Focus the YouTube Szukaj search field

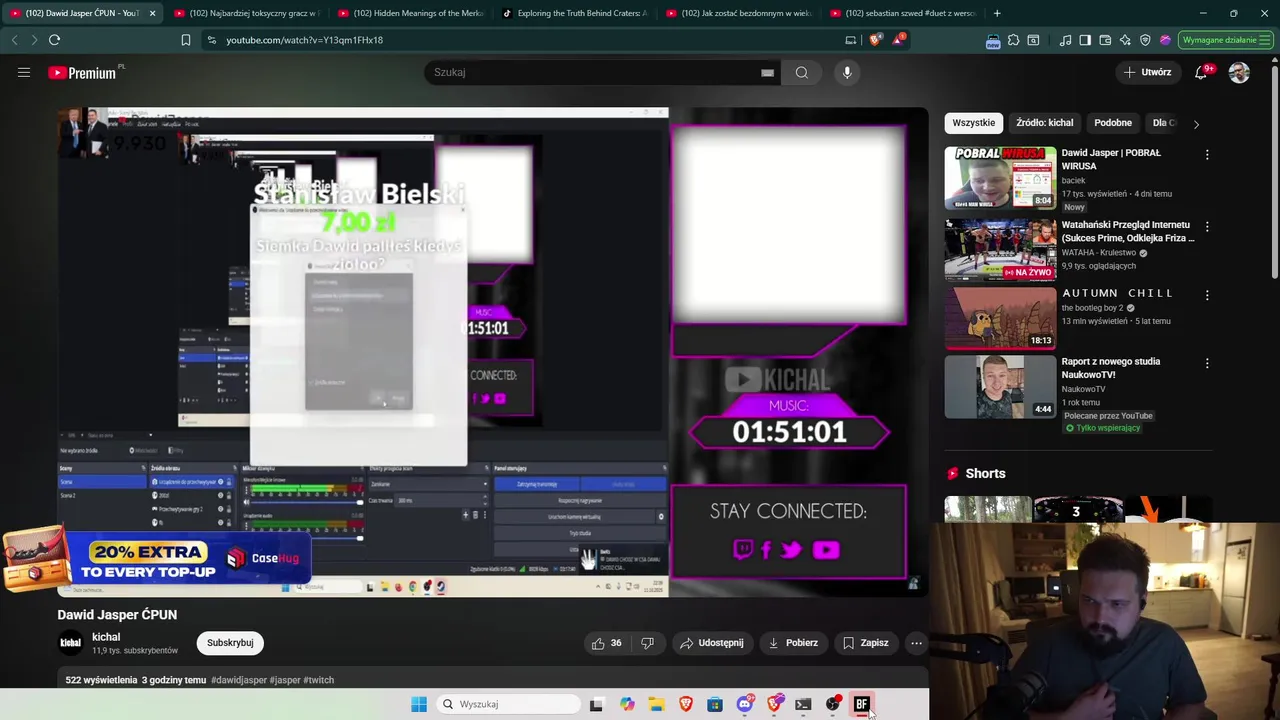(595, 72)
